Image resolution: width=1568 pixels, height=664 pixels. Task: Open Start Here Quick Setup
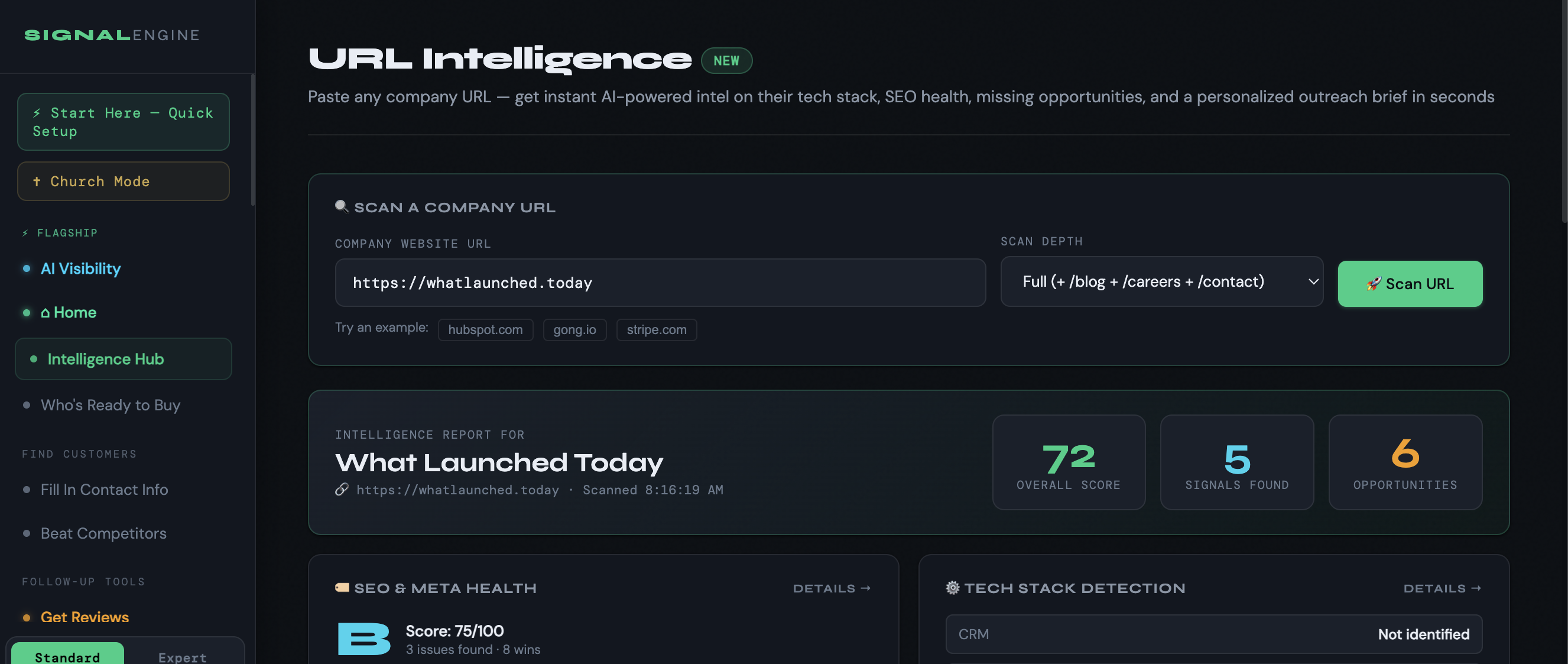coord(124,122)
